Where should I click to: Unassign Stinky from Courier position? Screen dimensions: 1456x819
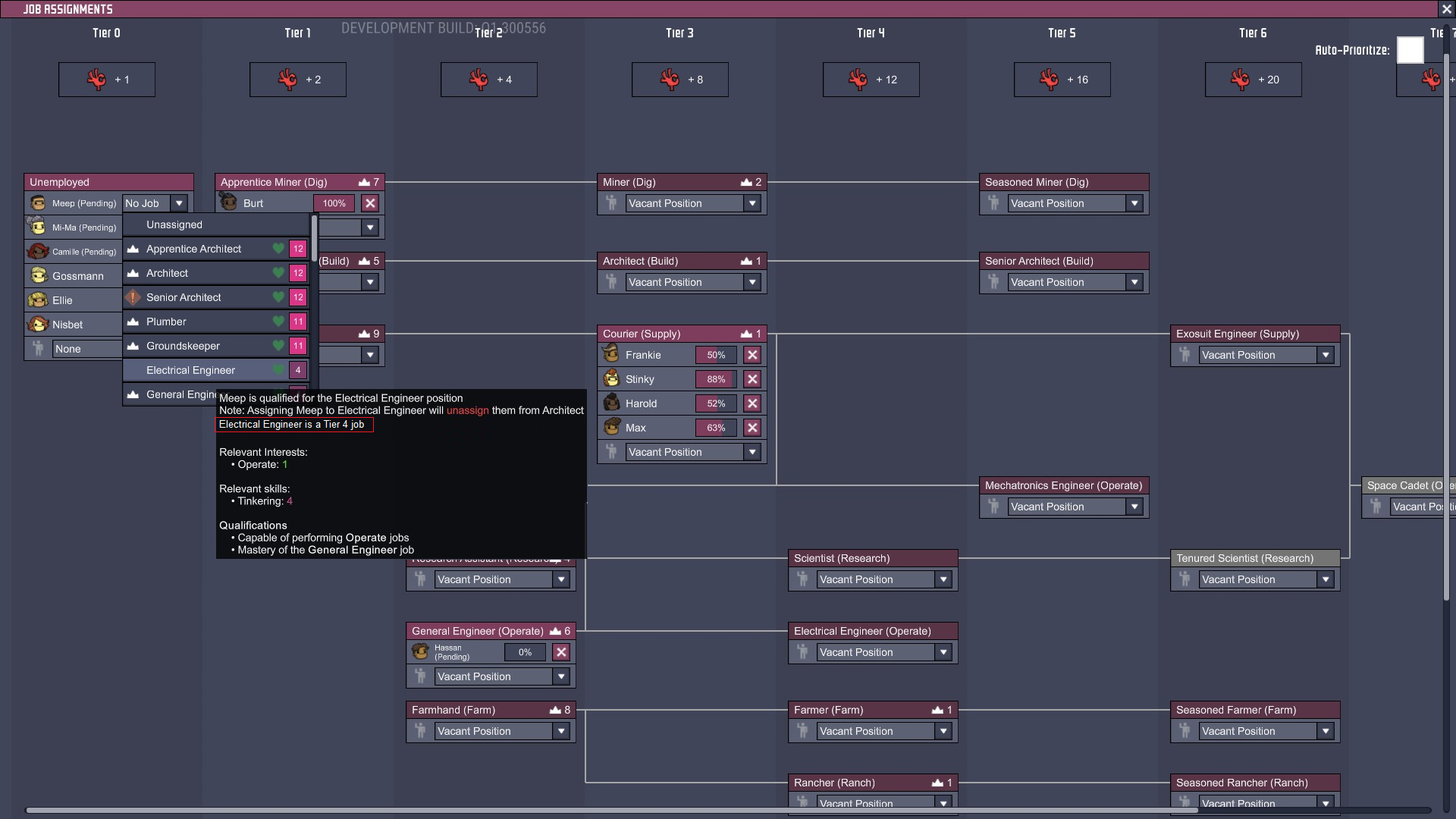tap(752, 379)
